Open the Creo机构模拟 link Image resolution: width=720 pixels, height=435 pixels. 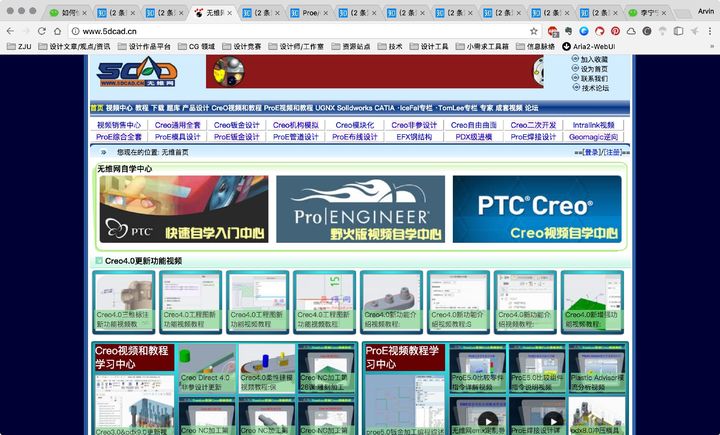click(x=296, y=125)
